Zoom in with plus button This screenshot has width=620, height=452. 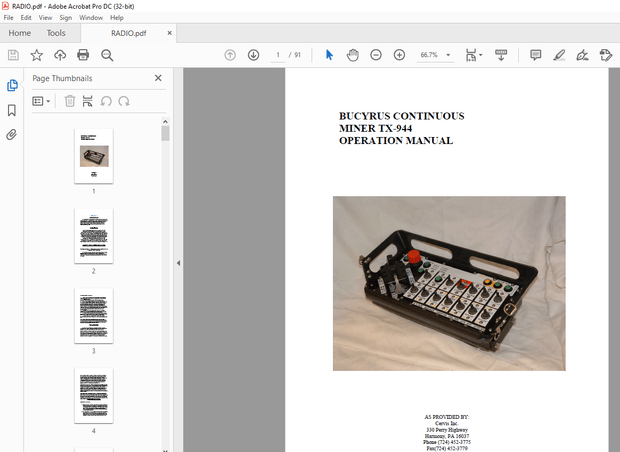point(399,55)
